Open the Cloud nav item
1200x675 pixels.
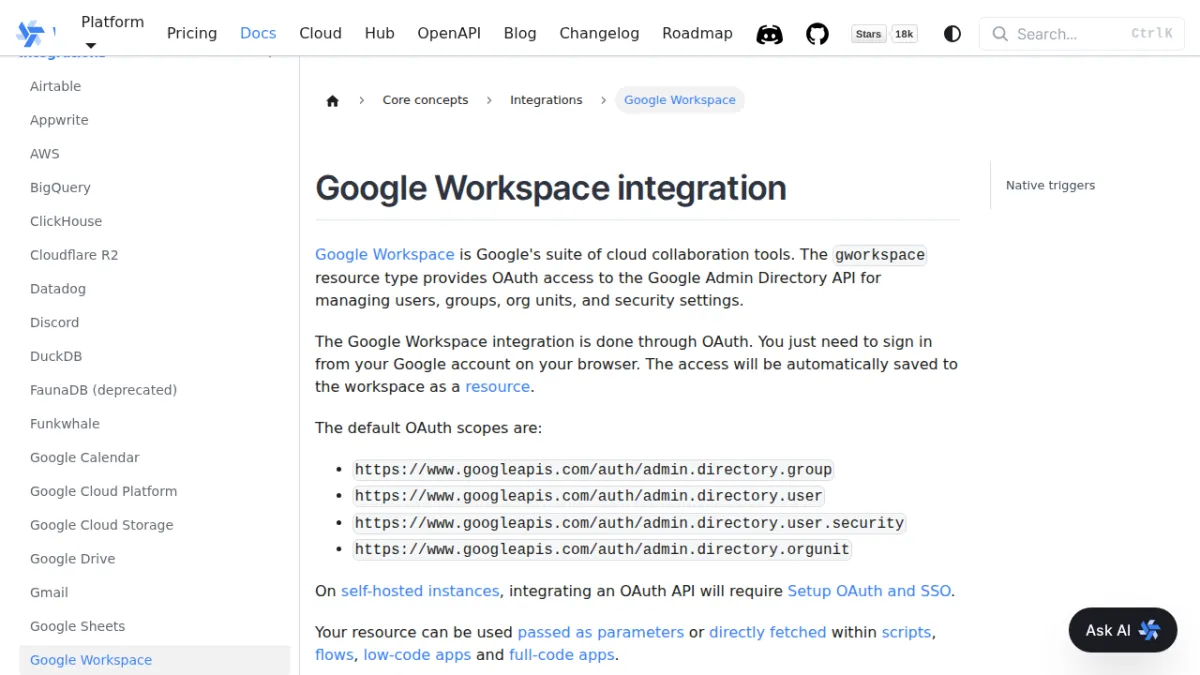click(x=320, y=33)
